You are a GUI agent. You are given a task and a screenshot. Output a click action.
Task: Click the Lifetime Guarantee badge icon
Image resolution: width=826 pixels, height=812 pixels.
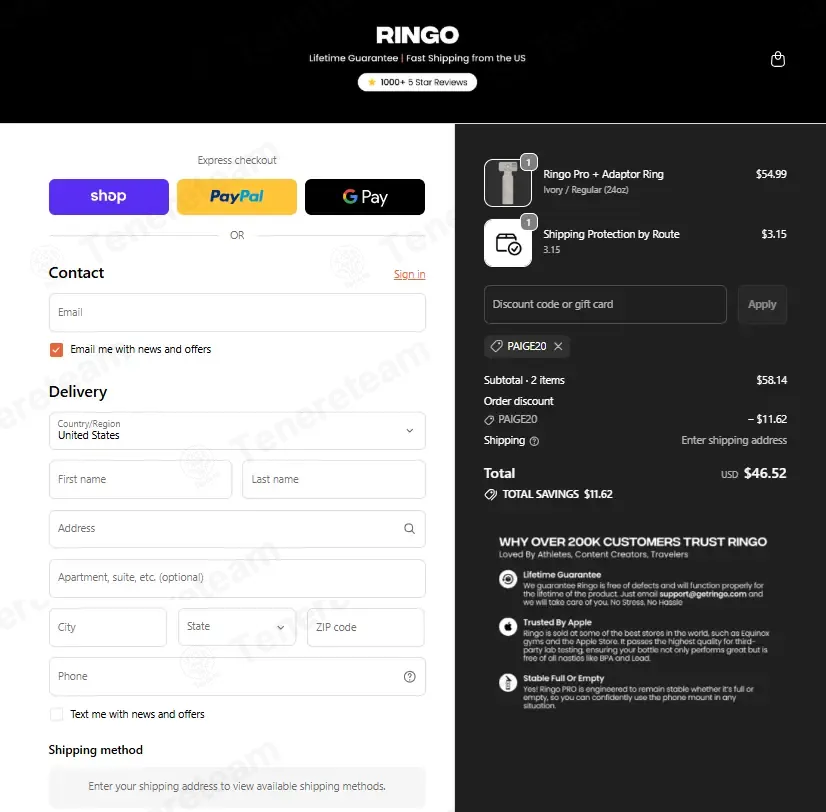tap(508, 579)
